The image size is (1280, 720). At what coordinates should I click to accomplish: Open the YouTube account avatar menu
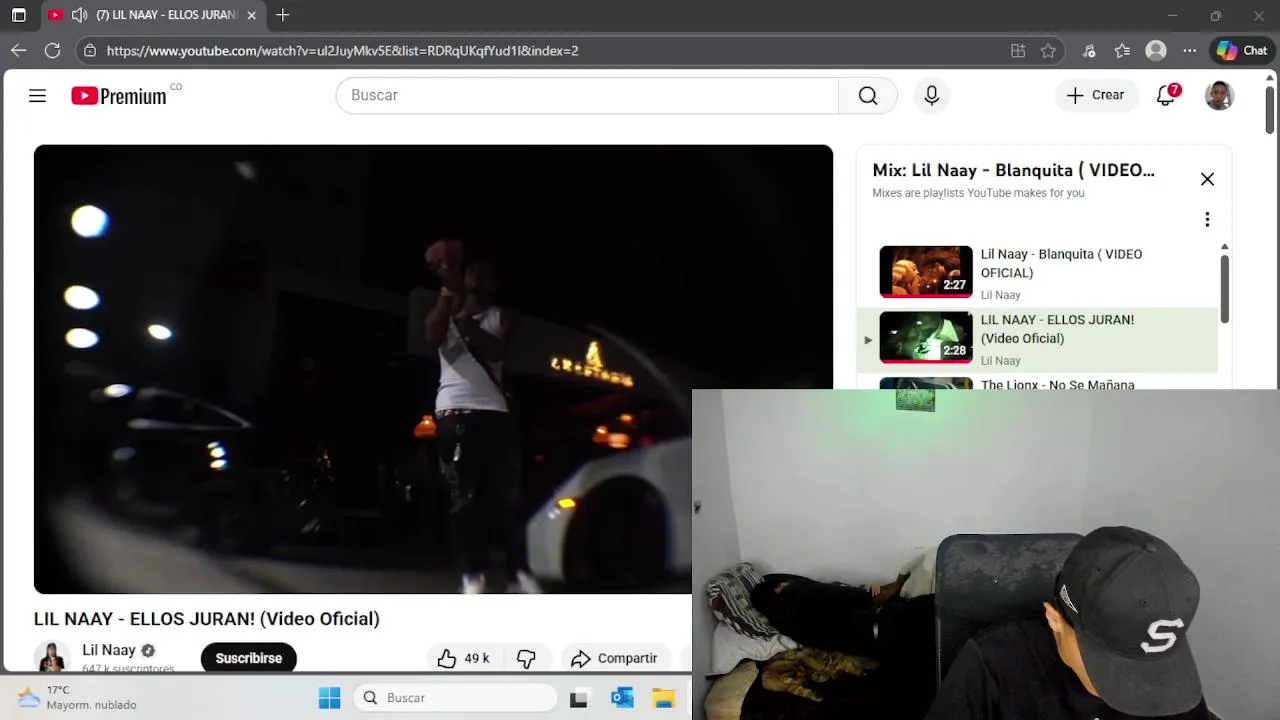pos(1219,95)
